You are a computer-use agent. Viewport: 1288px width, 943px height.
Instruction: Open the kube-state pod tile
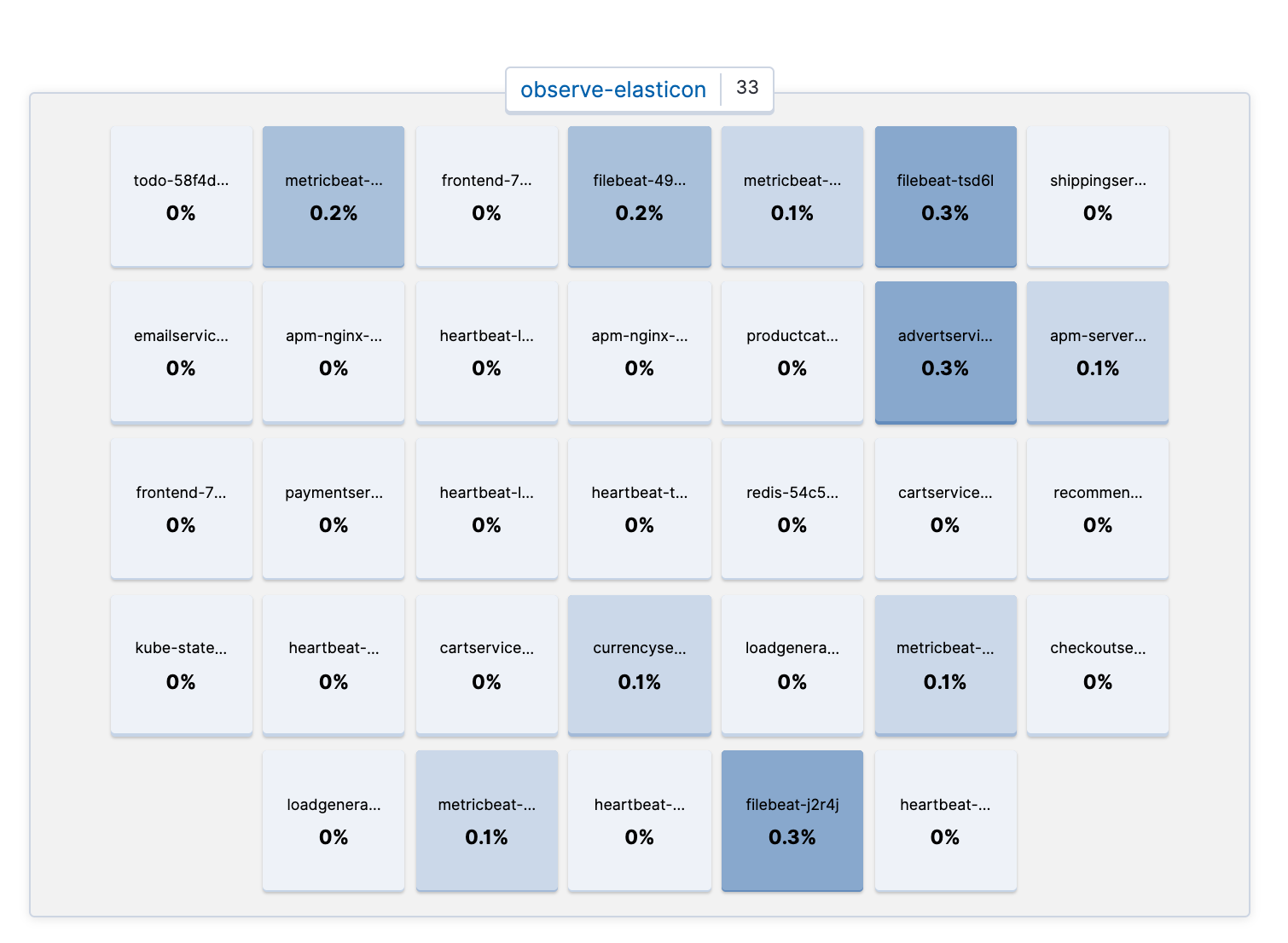(x=181, y=664)
